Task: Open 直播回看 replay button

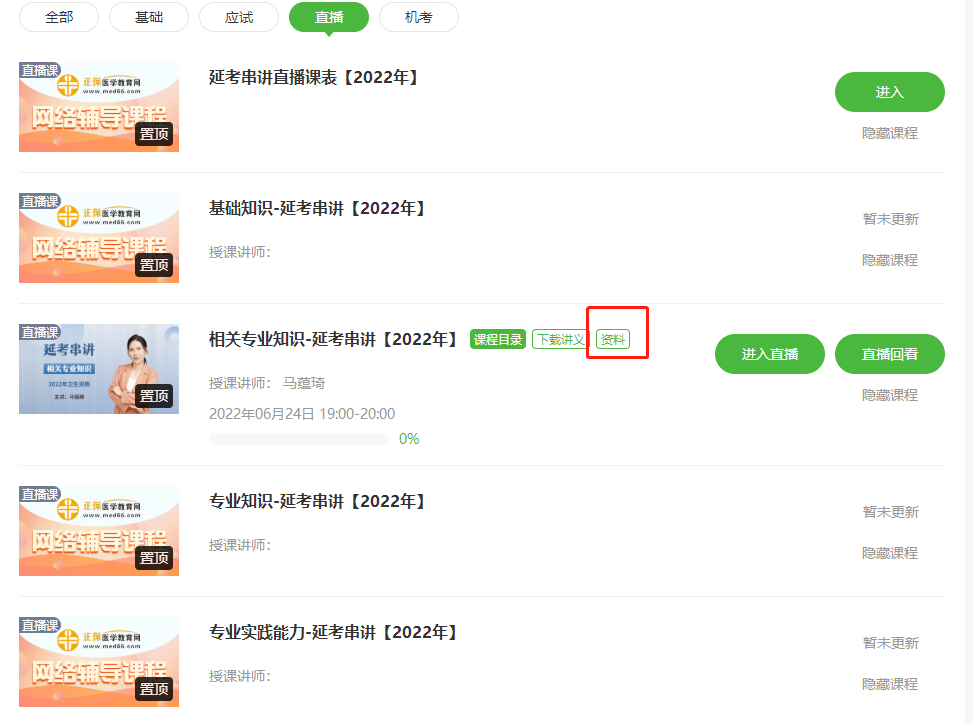Action: click(890, 354)
